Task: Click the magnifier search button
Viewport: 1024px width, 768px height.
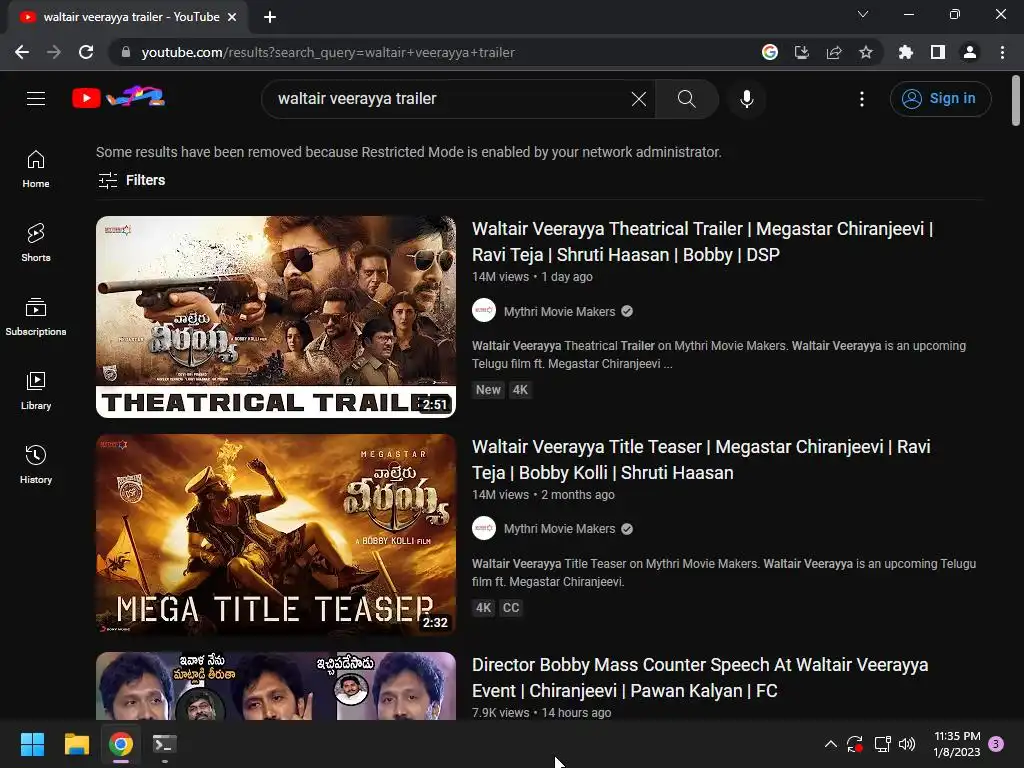Action: [686, 99]
